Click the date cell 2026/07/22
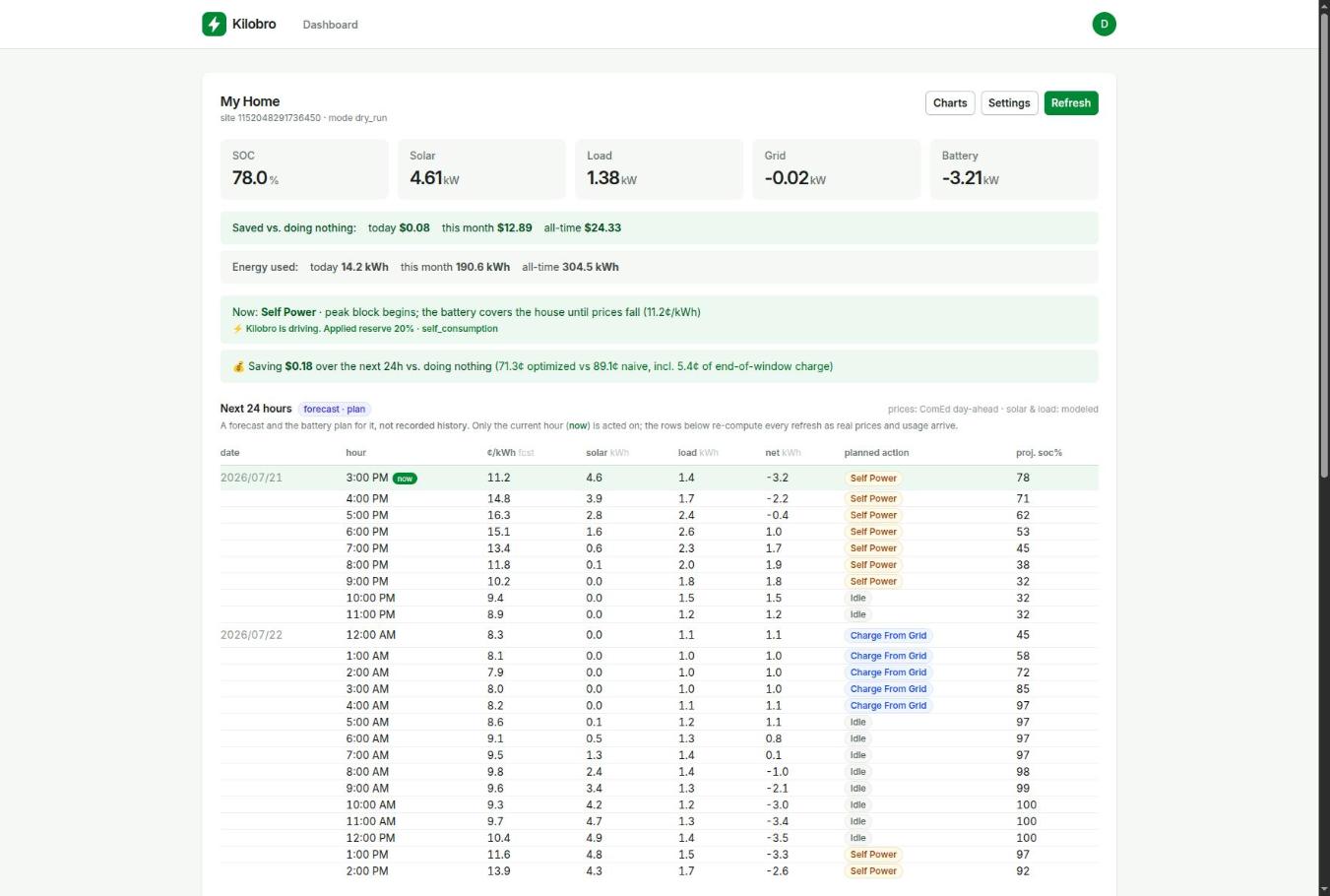Screen dimensions: 1330x896 [x=251, y=635]
